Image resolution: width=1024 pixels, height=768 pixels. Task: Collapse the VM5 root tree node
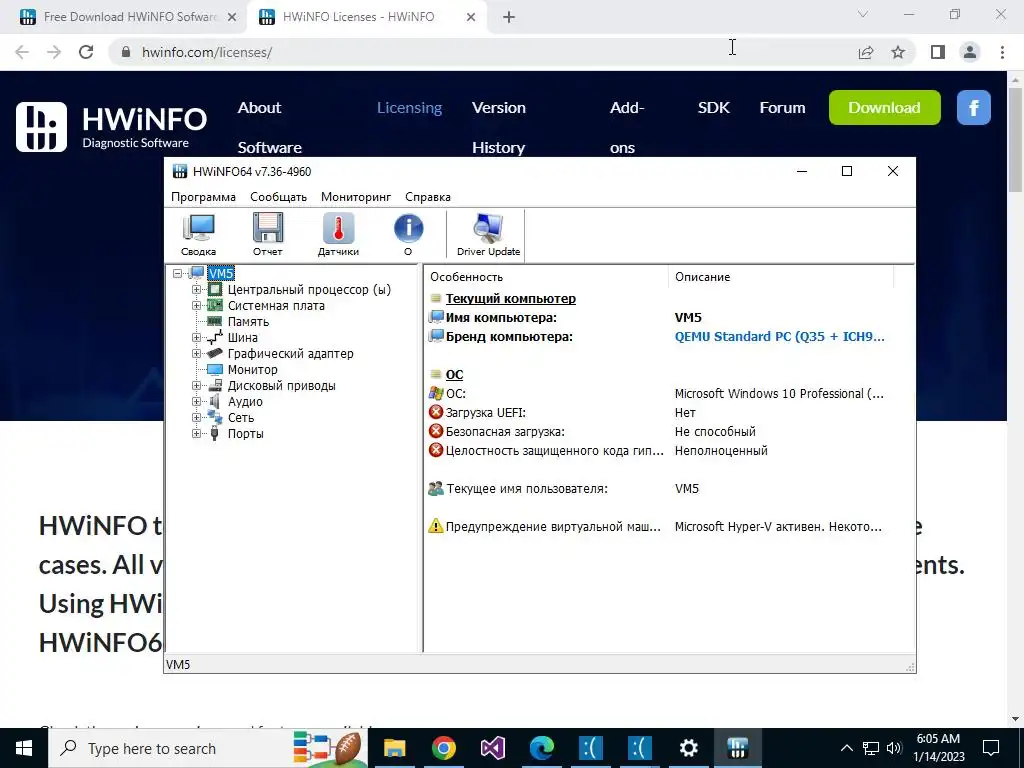click(x=177, y=273)
